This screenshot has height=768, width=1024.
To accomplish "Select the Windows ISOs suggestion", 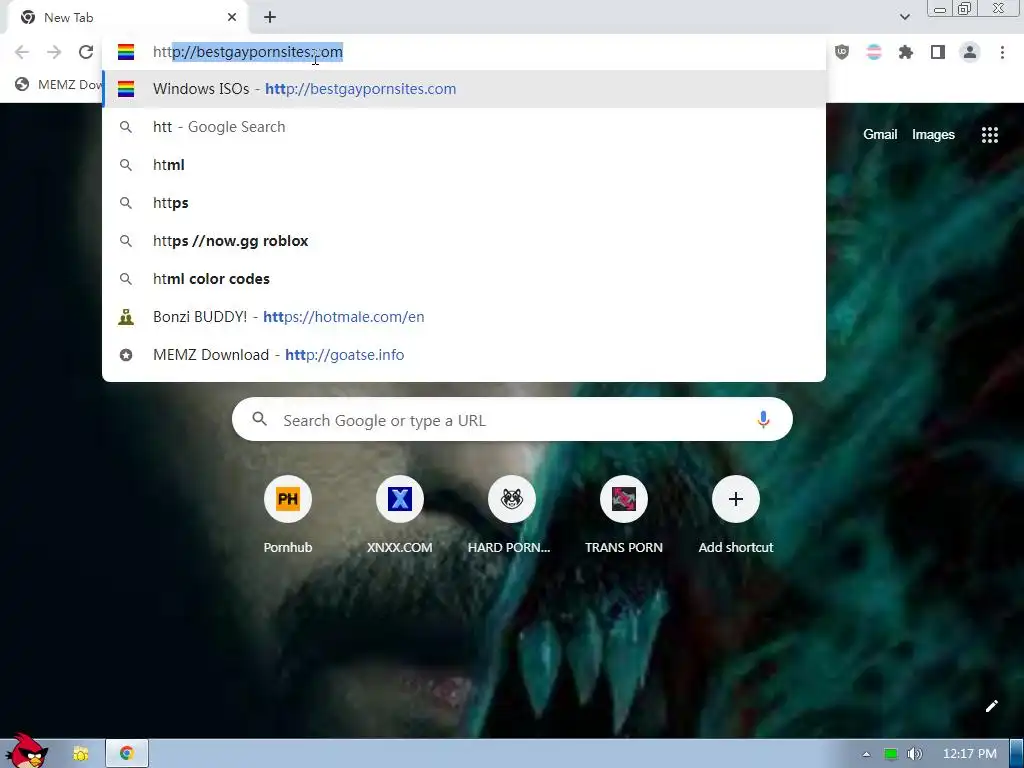I will click(x=464, y=89).
